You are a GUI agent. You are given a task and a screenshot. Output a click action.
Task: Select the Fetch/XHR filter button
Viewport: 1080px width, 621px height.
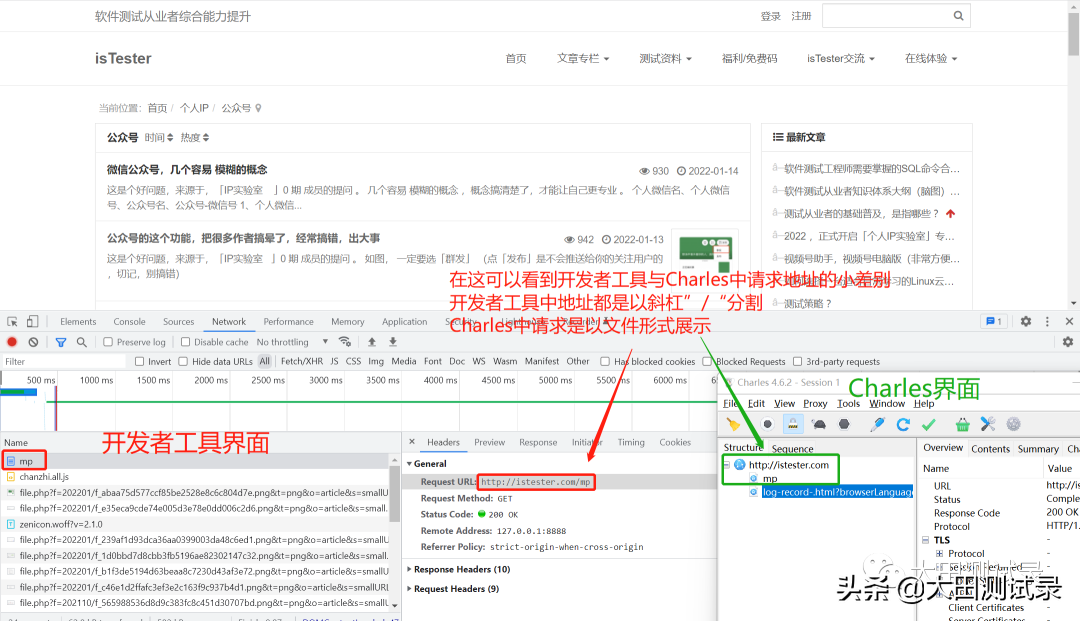click(x=301, y=361)
